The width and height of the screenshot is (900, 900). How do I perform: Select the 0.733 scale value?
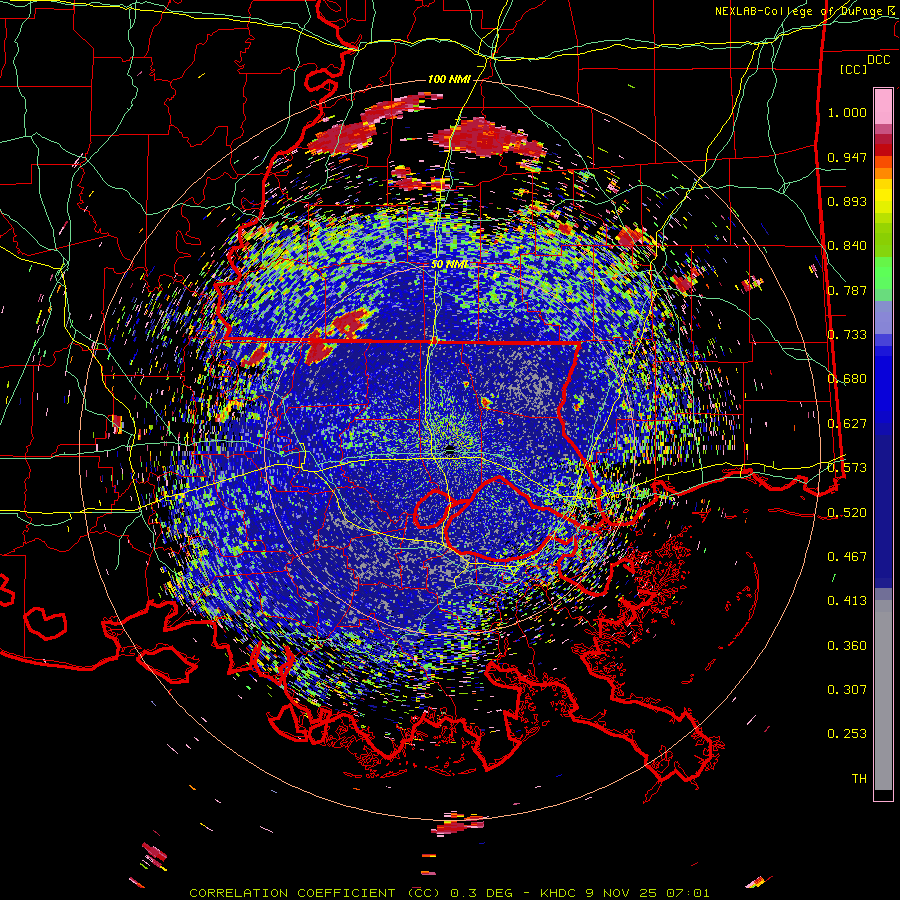[x=847, y=335]
